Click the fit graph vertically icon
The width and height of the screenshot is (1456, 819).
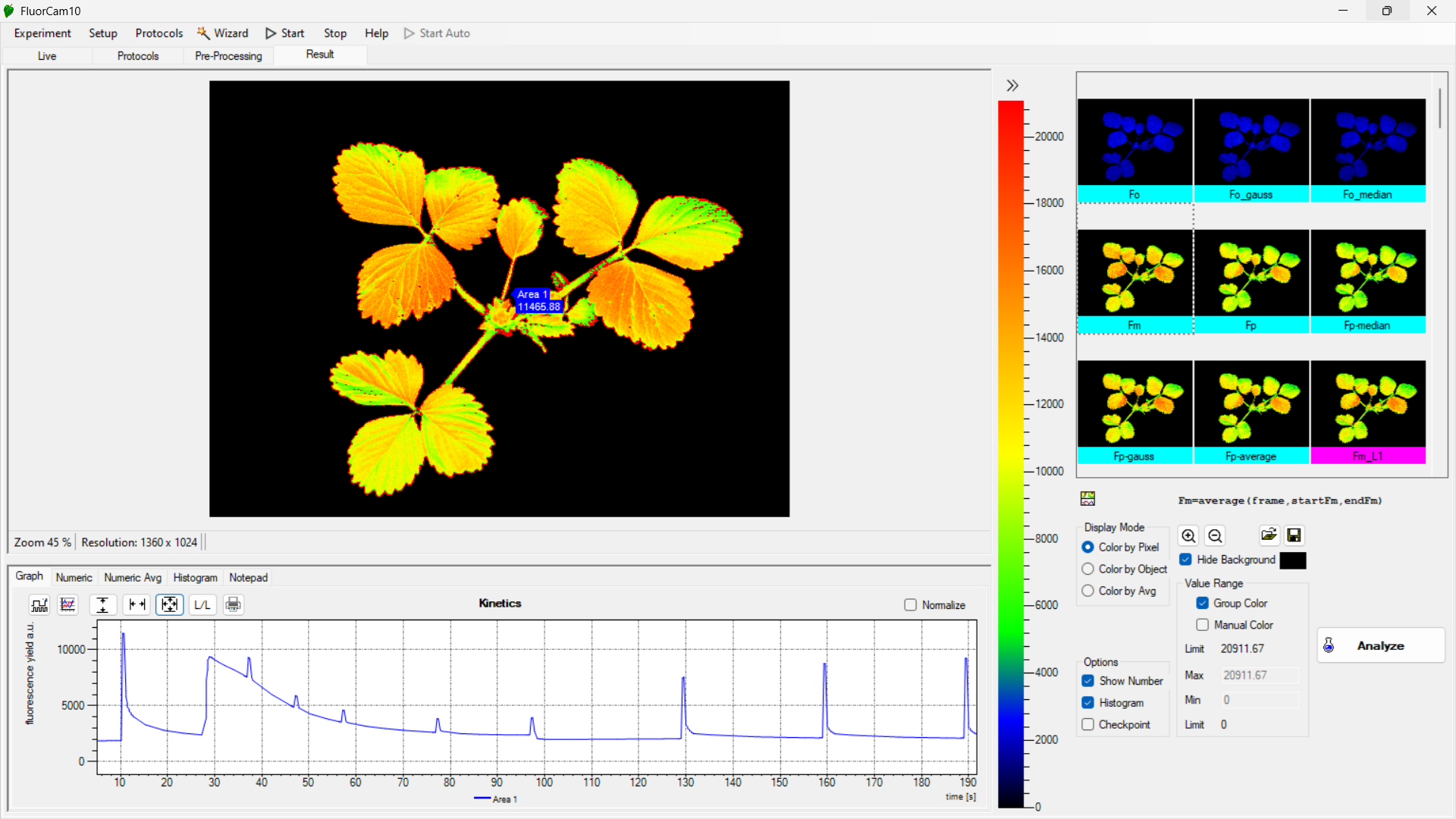point(102,604)
